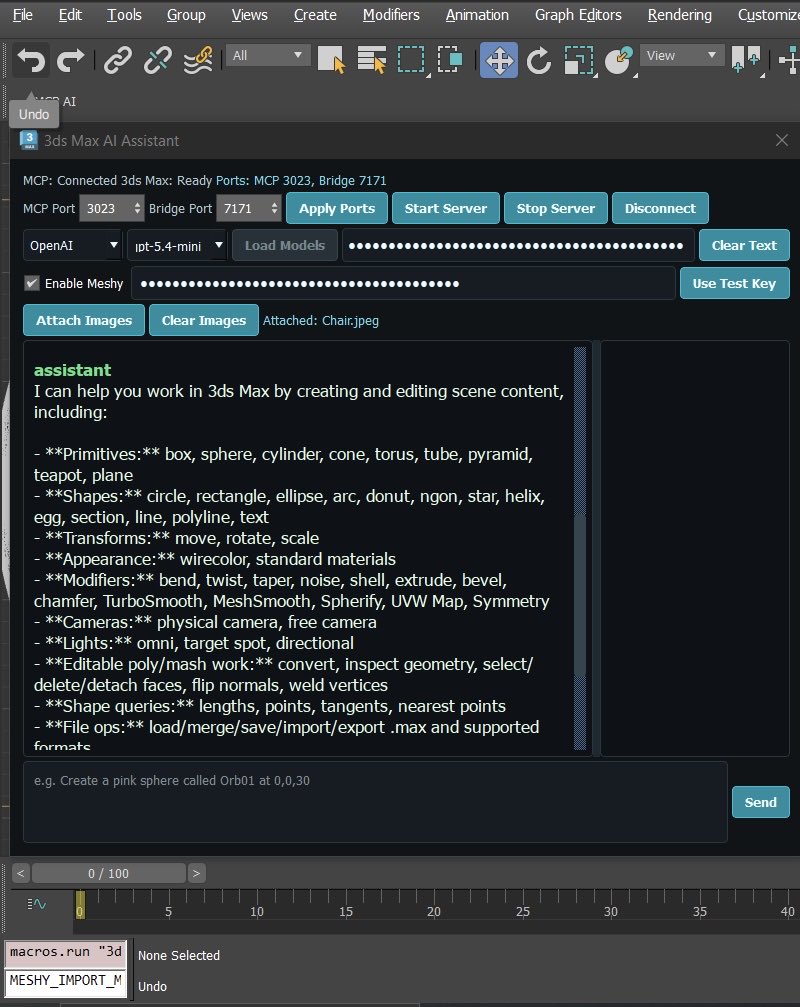Open the Graph Editors menu

pos(578,15)
